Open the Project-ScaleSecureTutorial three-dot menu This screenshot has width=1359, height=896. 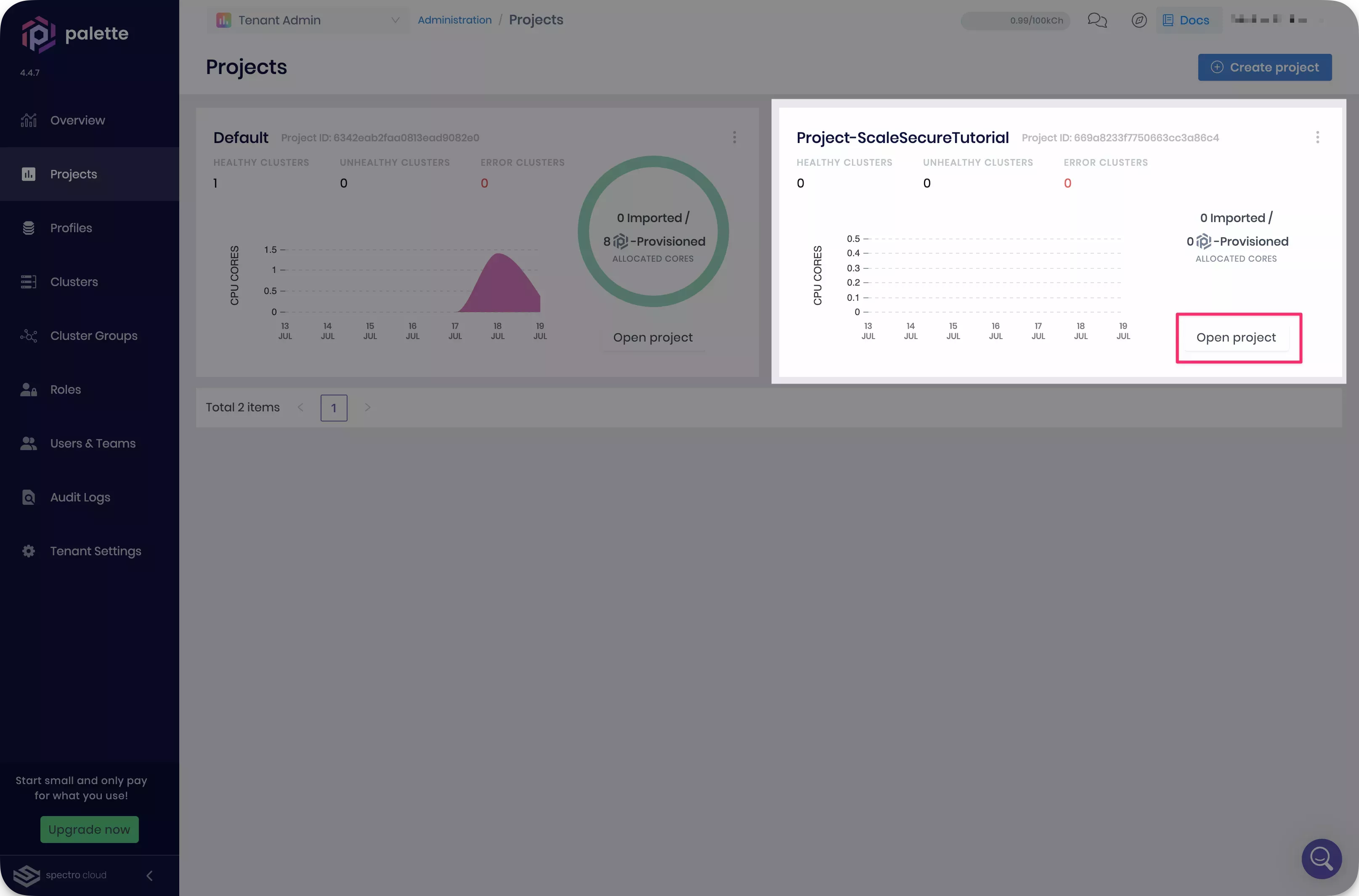[x=1317, y=137]
